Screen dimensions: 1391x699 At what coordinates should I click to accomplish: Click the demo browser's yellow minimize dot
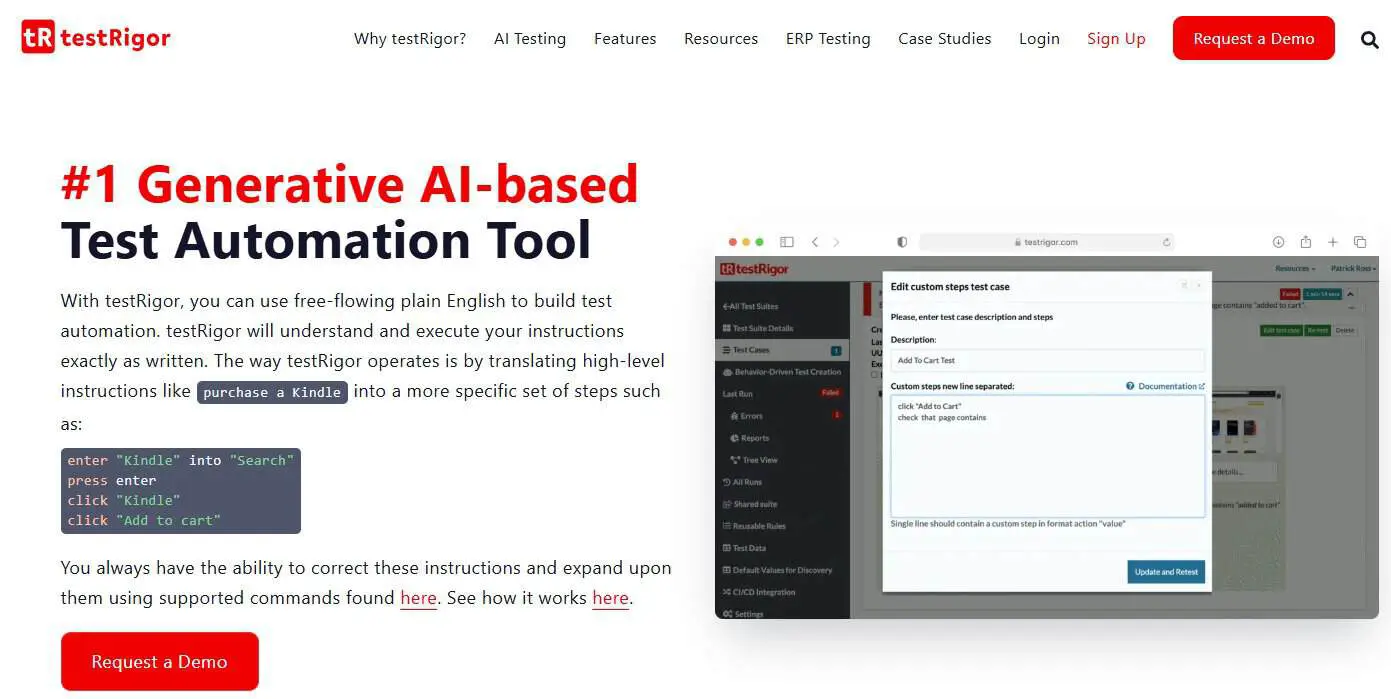[x=746, y=242]
